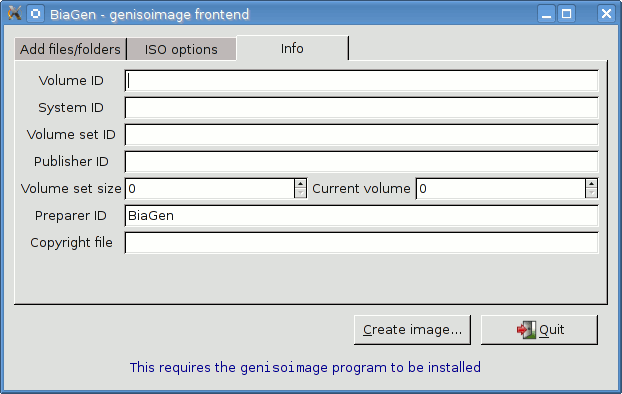Click the genisoimage requirement notice text

(x=305, y=367)
